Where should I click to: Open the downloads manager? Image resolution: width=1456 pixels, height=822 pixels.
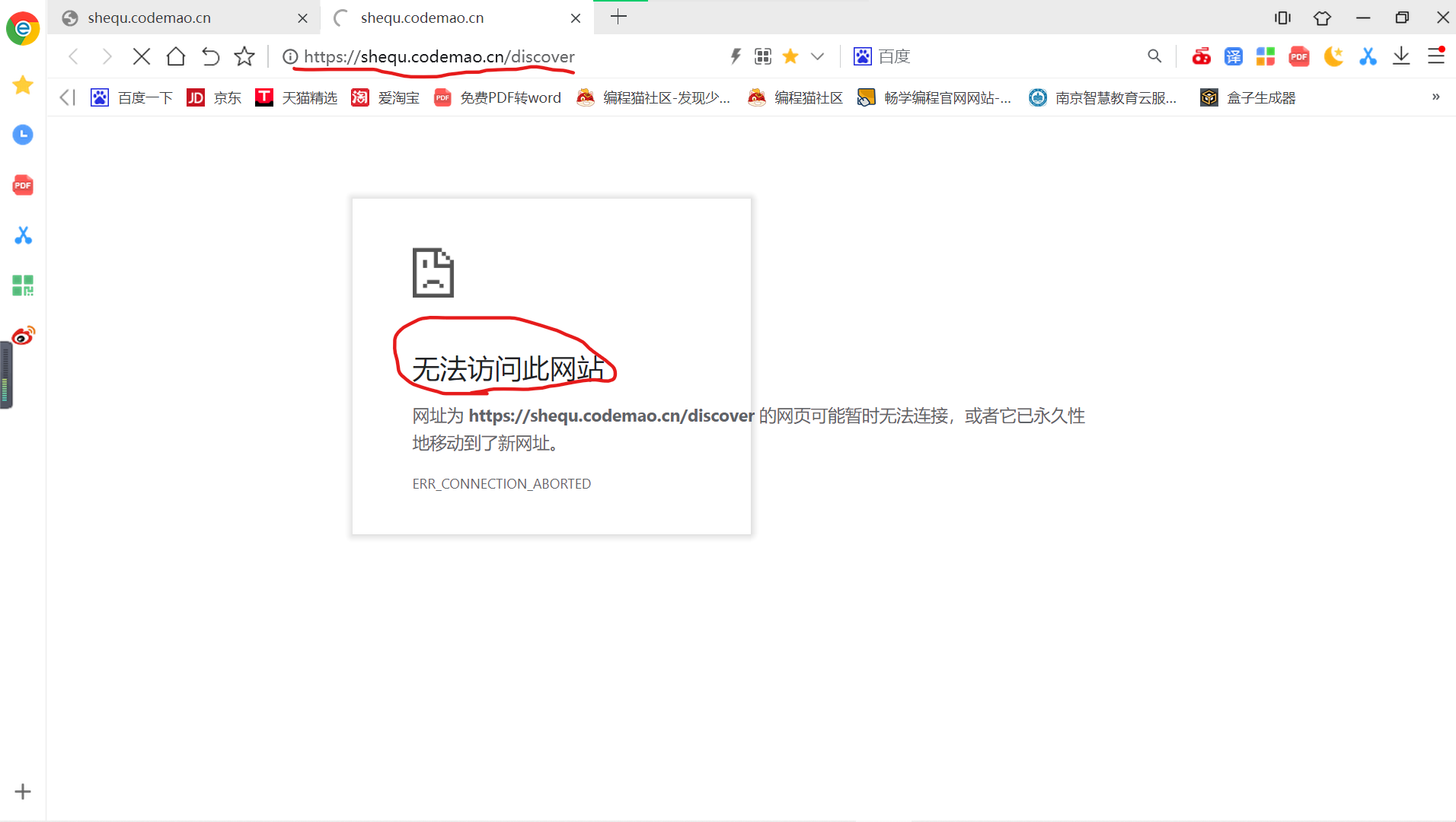click(x=1401, y=56)
